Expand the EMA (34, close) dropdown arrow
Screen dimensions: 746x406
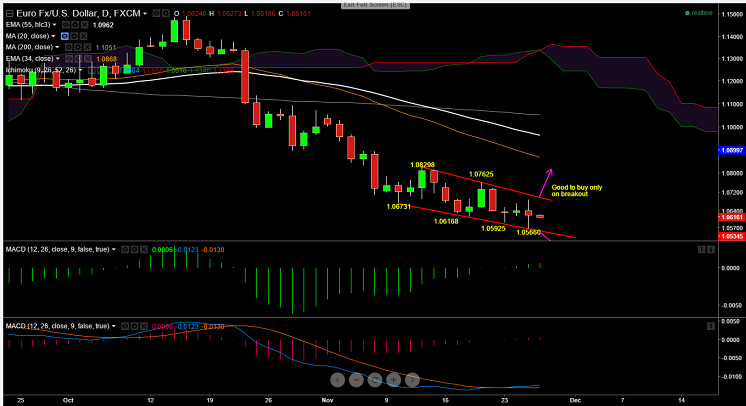(58, 59)
